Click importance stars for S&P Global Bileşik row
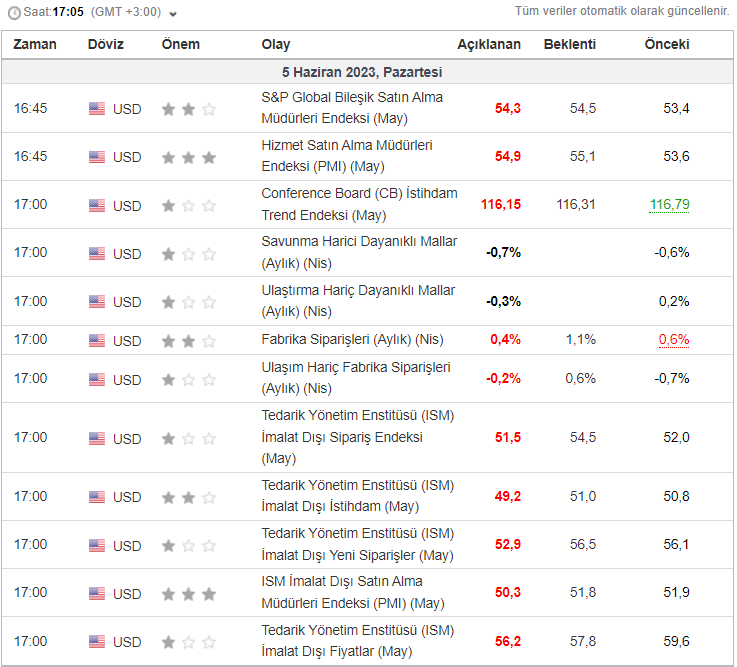This screenshot has height=667, width=737. click(188, 109)
